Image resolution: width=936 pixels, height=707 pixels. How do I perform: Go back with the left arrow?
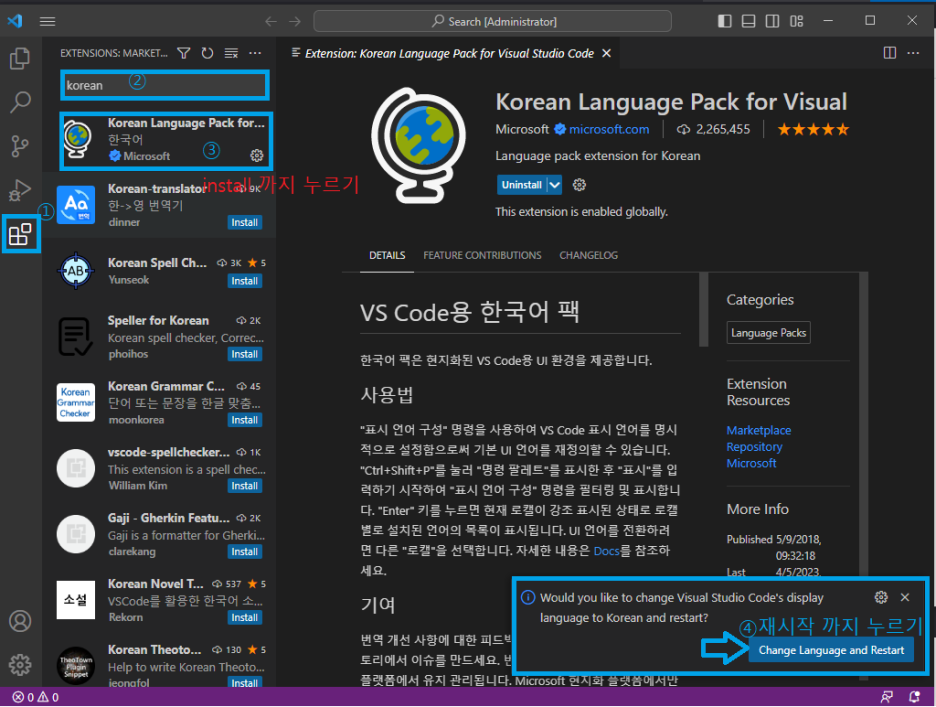pos(271,21)
